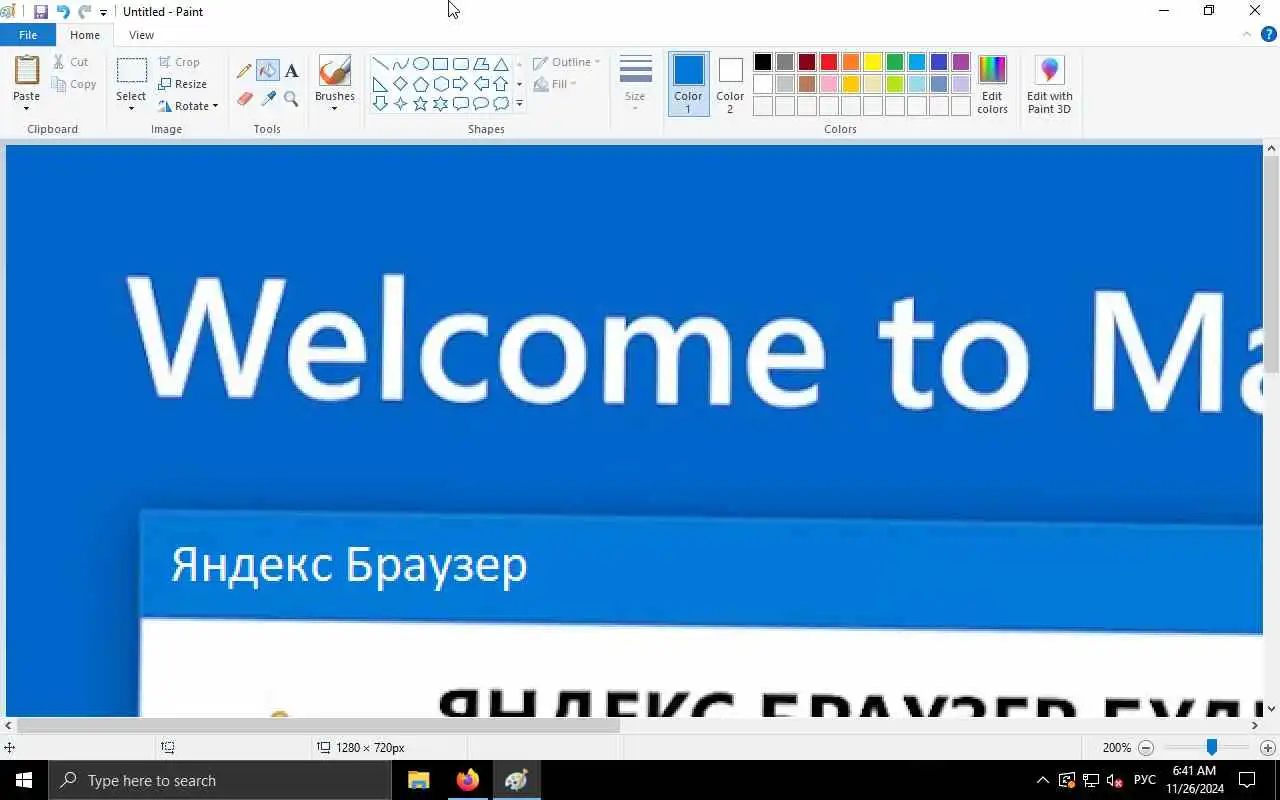Pick the black color swatch

[763, 62]
